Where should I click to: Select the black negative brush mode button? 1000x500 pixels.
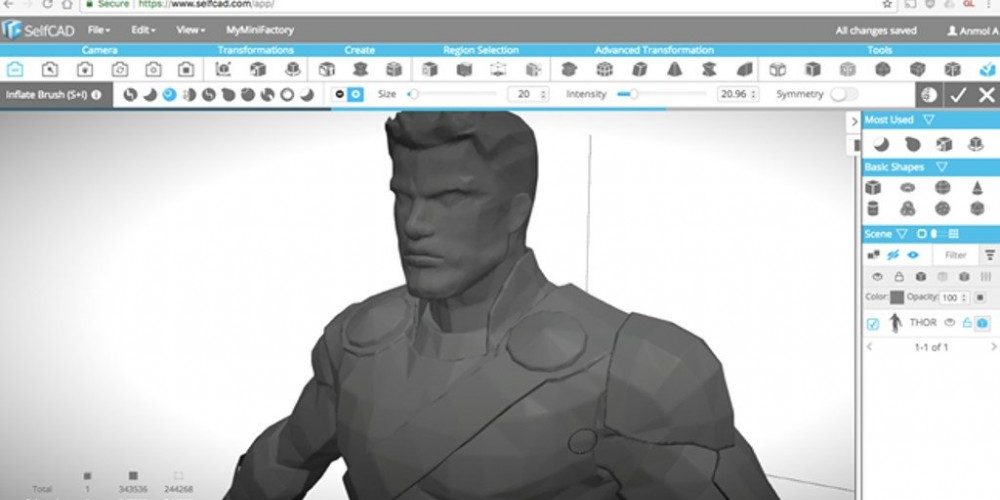(339, 94)
